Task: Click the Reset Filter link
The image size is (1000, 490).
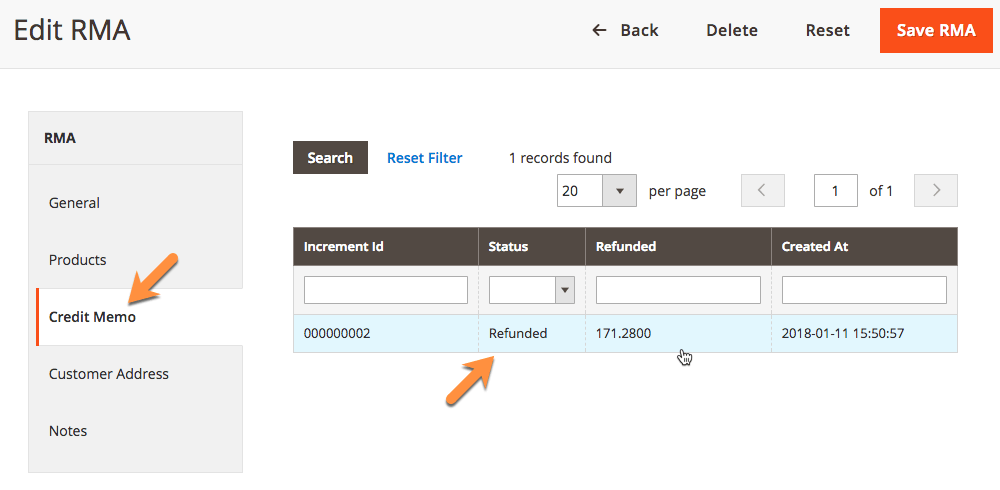Action: [x=425, y=158]
